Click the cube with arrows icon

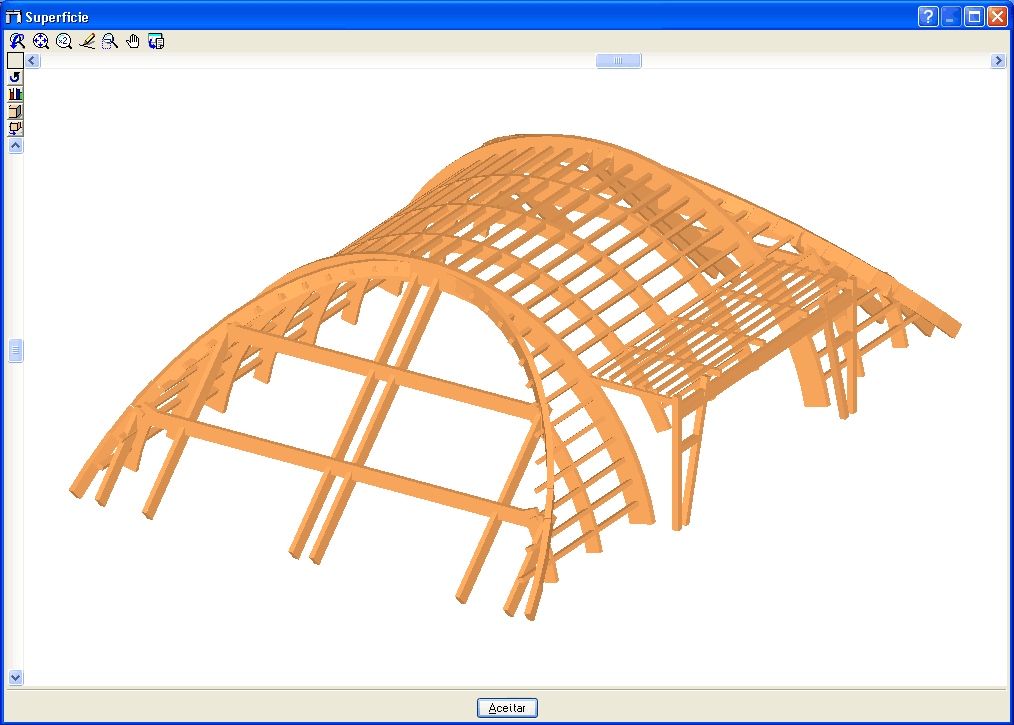coord(16,128)
